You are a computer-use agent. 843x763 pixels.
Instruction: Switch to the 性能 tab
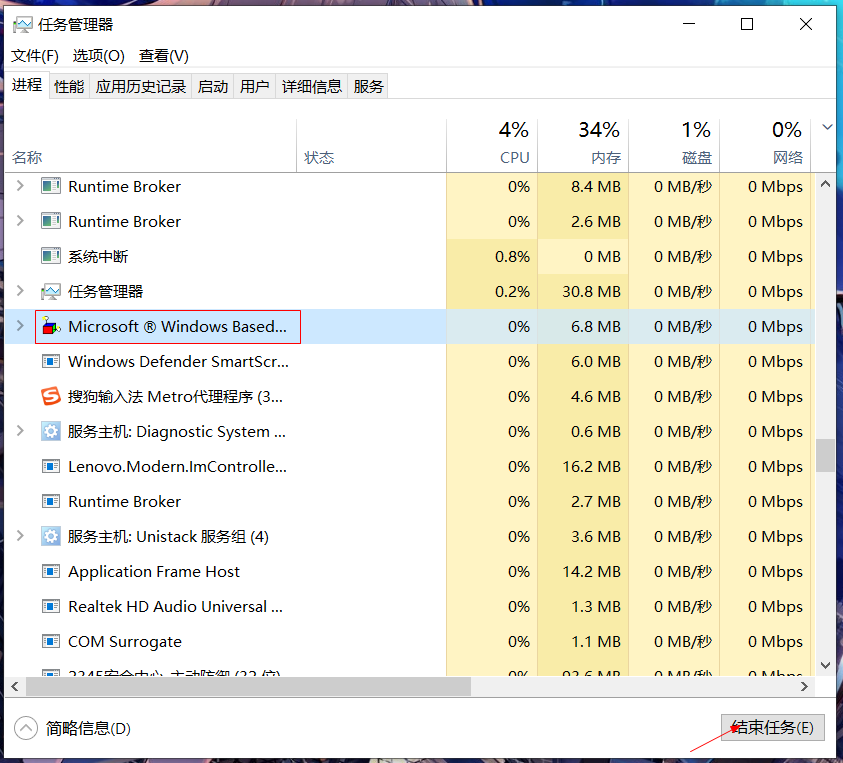68,86
